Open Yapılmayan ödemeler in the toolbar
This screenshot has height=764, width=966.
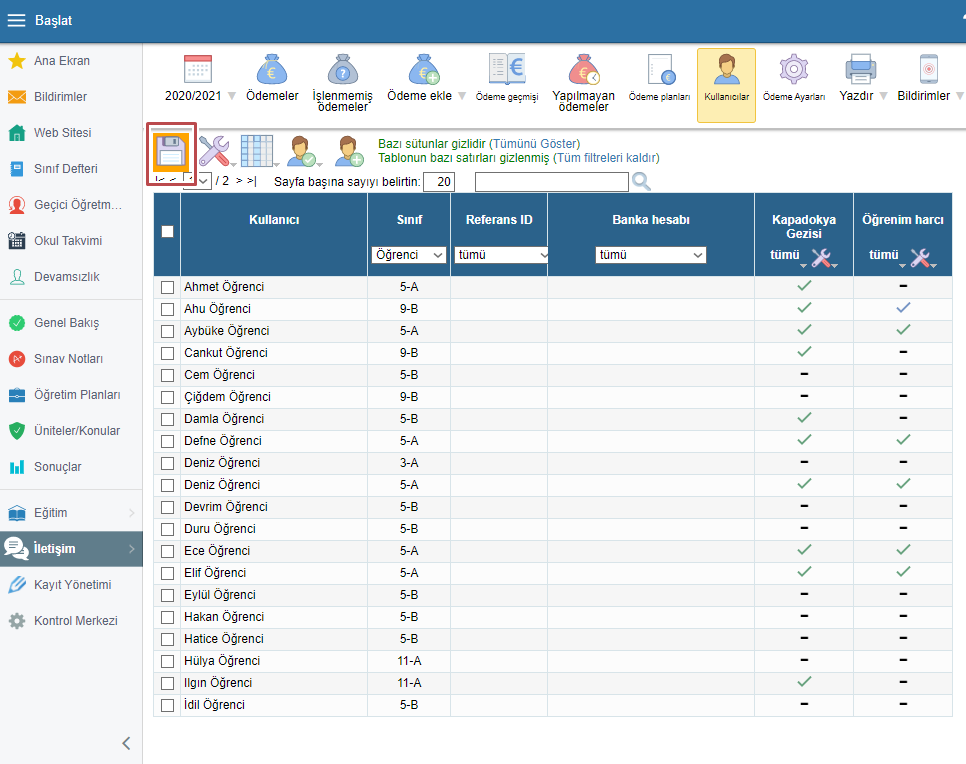point(583,70)
